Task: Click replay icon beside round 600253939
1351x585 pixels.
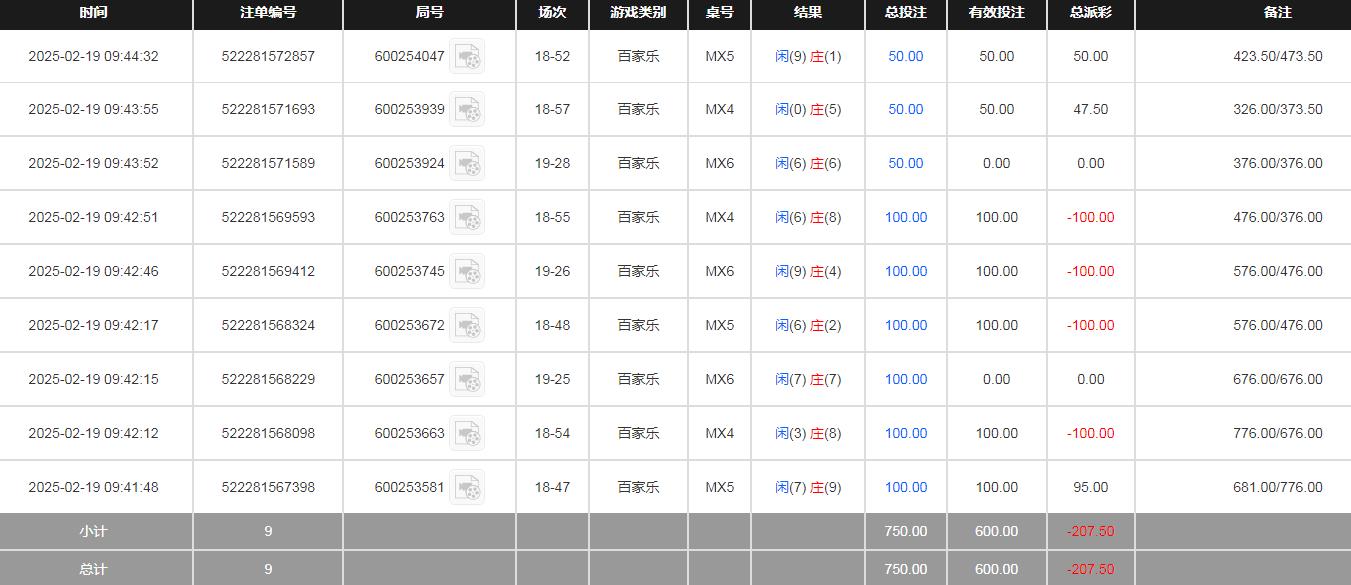Action: click(x=467, y=110)
